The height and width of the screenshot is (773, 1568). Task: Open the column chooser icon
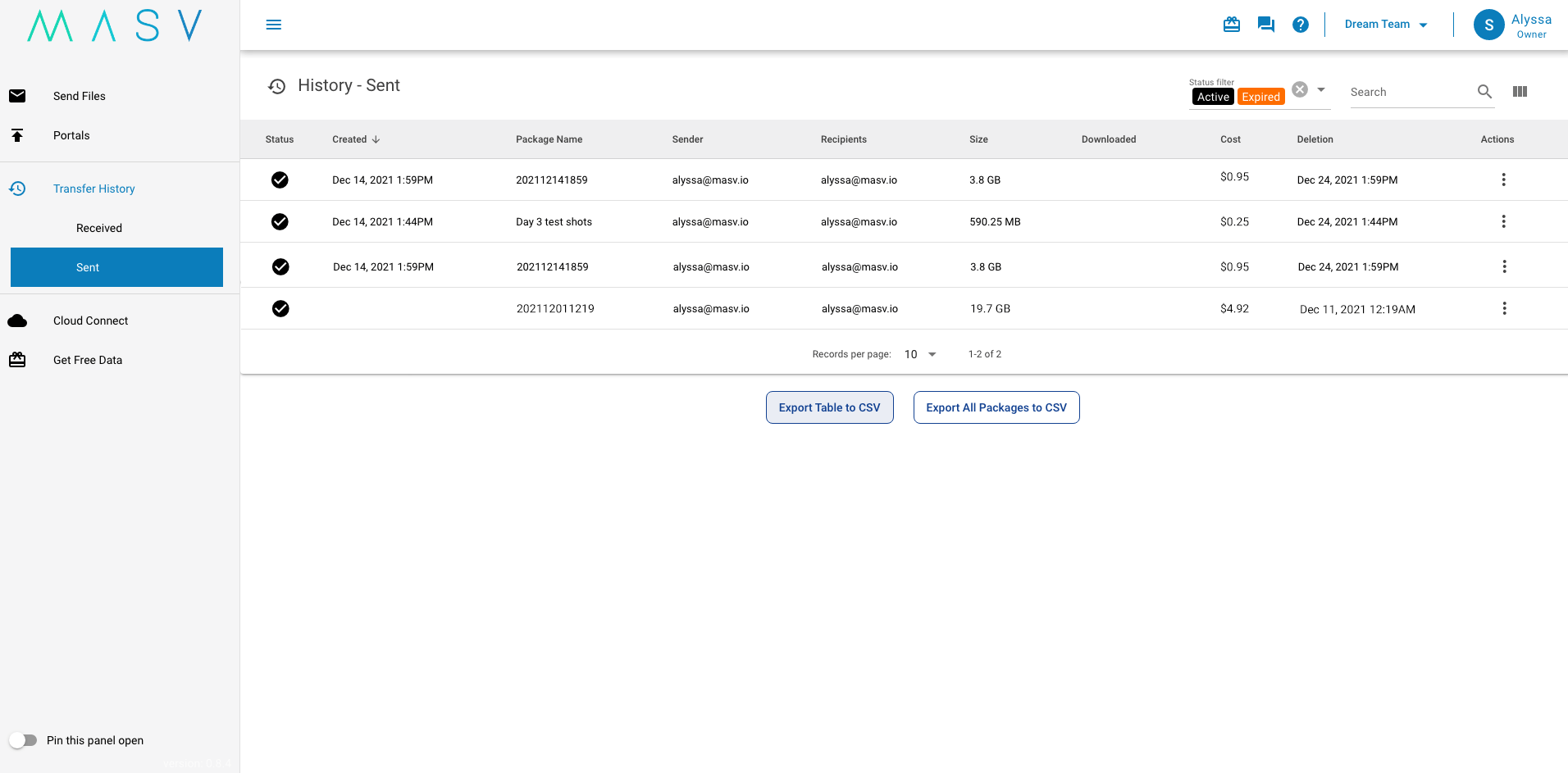coord(1520,92)
